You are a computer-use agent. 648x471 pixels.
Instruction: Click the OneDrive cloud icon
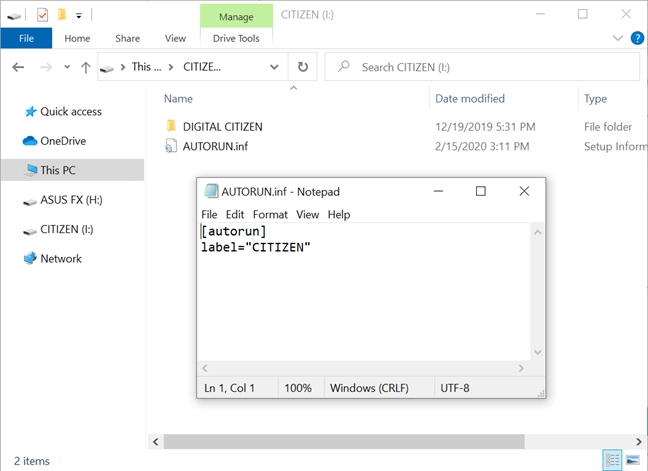[x=30, y=141]
